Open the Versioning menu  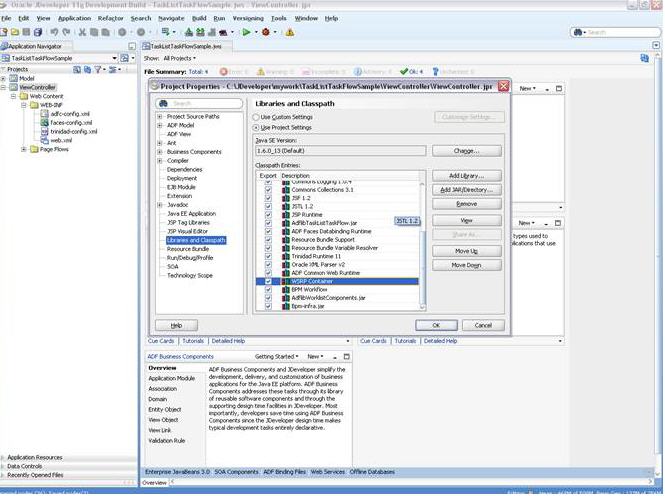[x=248, y=18]
